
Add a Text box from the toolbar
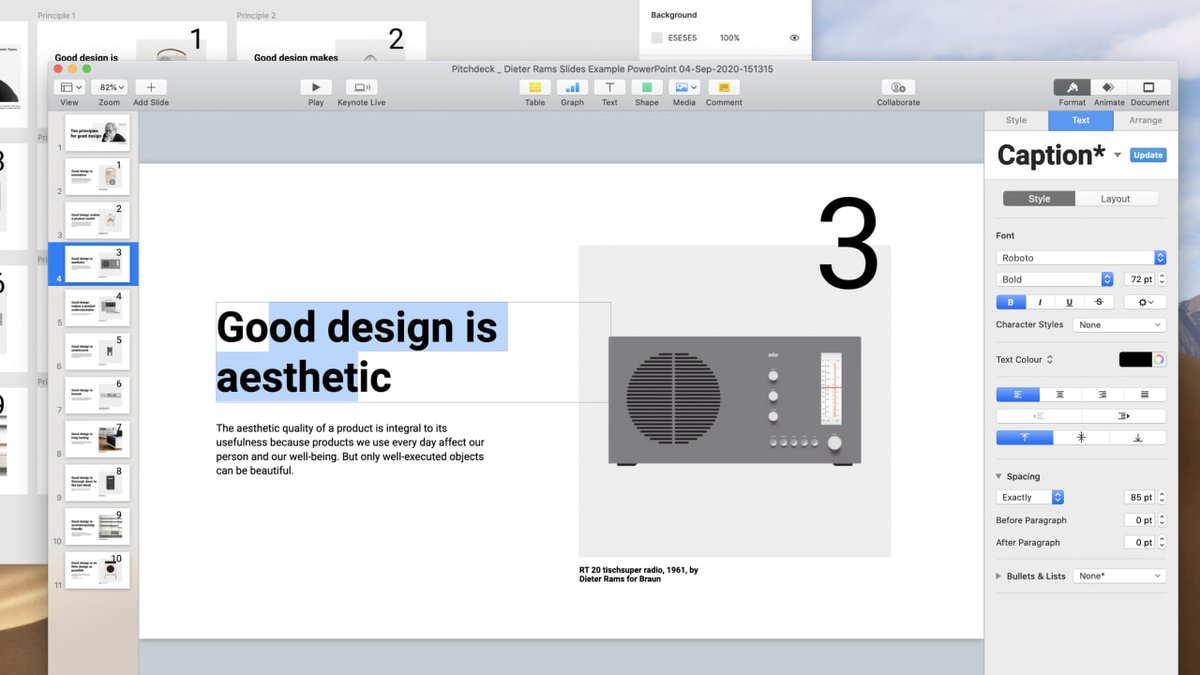click(x=609, y=87)
